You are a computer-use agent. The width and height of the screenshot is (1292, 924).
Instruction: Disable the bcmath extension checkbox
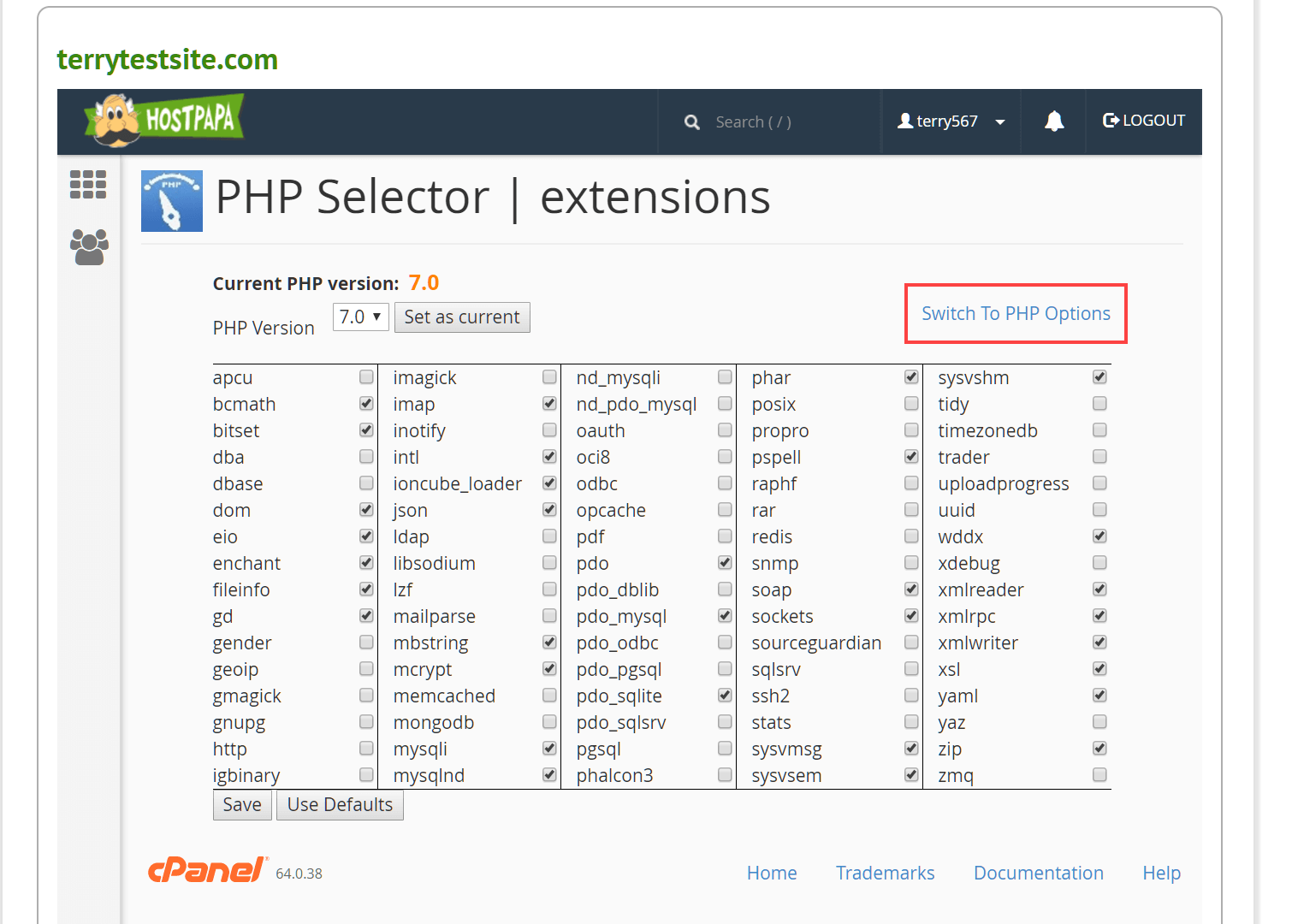(366, 403)
